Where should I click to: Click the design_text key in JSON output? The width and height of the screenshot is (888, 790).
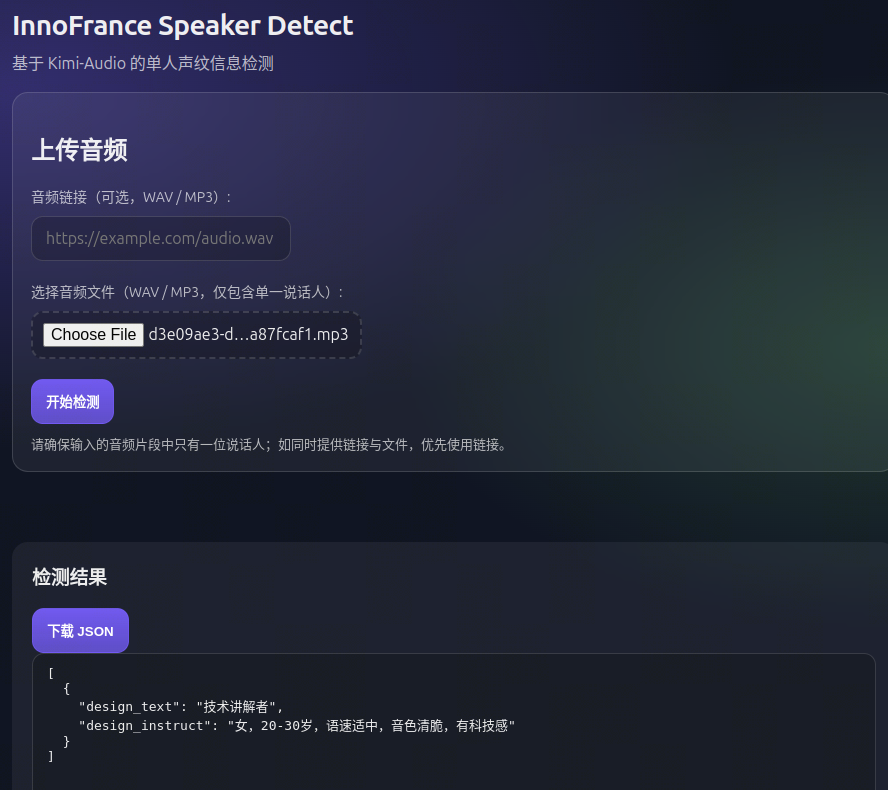tap(129, 707)
